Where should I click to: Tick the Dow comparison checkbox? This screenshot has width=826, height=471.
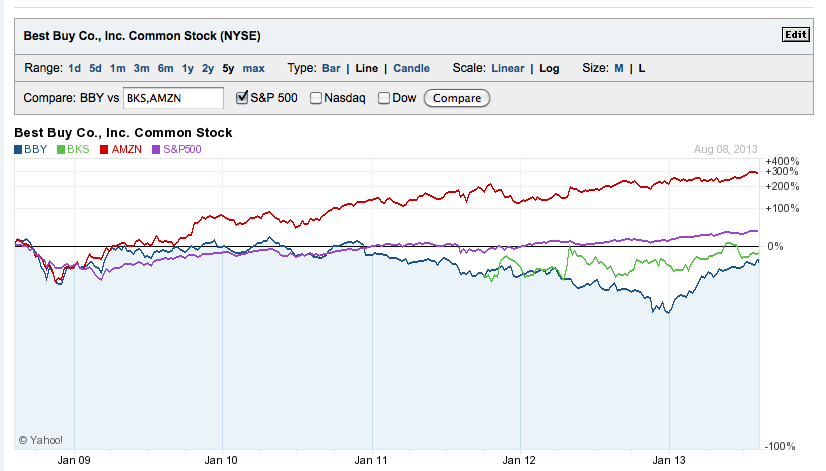coord(384,98)
